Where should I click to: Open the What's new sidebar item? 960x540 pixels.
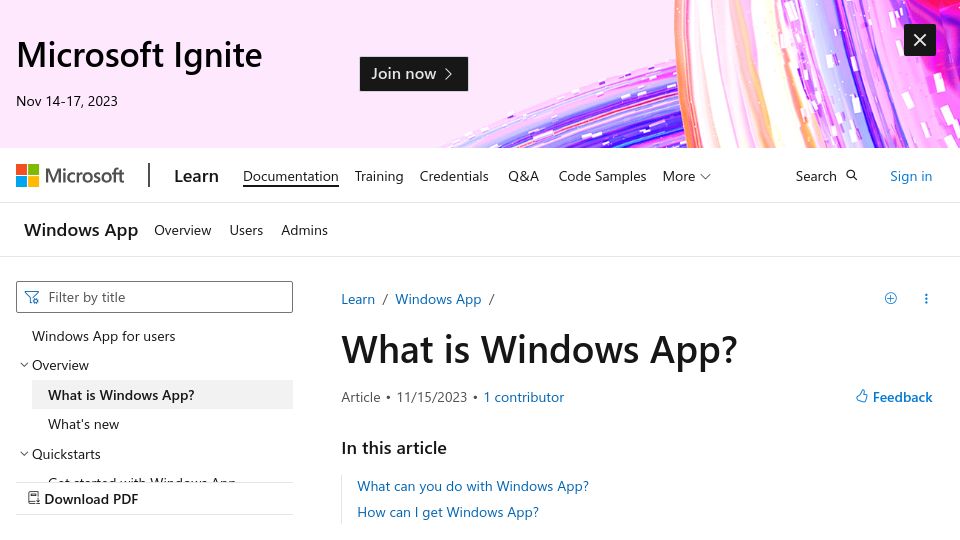(x=83, y=424)
